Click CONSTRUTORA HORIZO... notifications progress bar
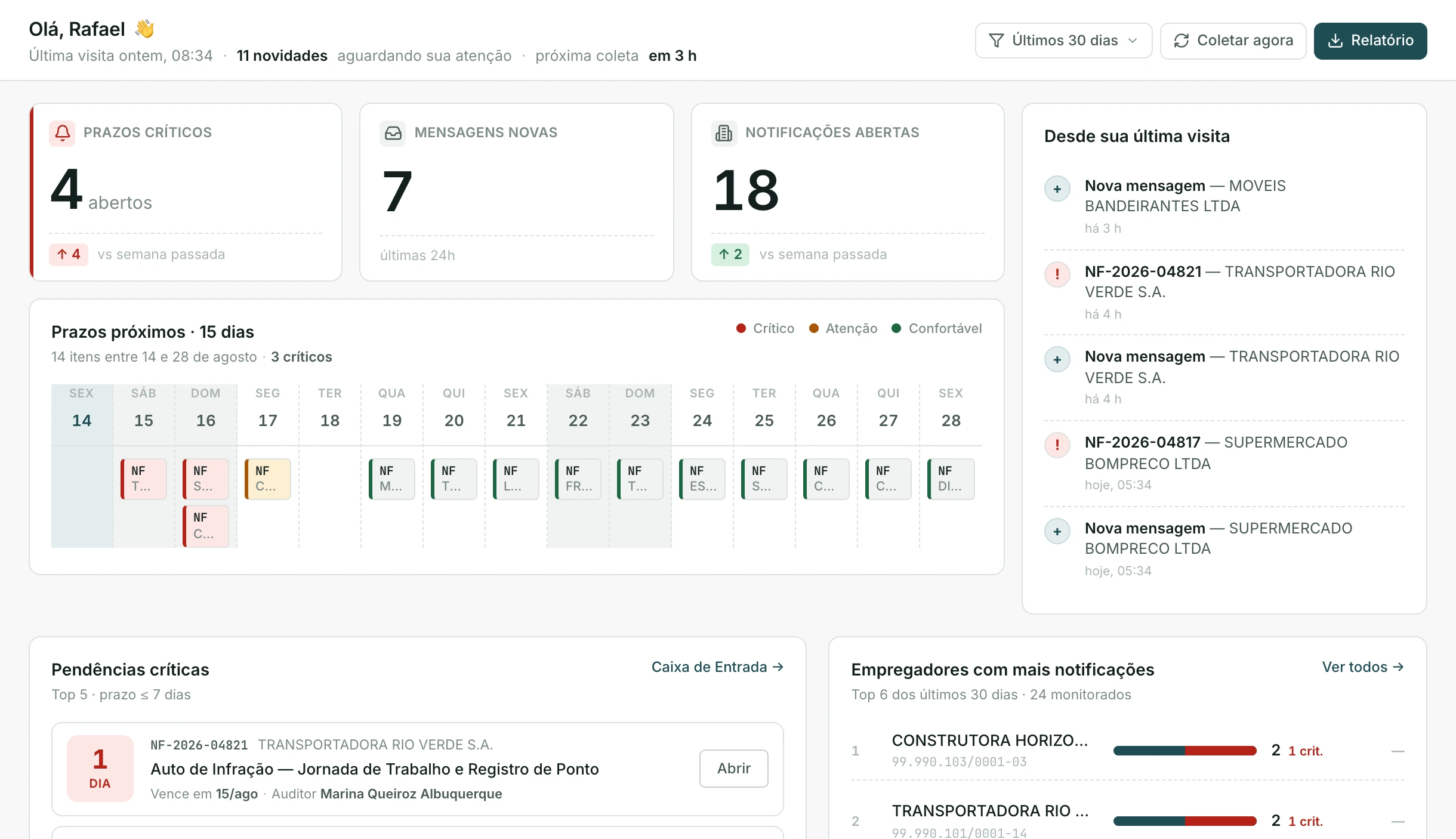1456x839 pixels. [x=1185, y=751]
